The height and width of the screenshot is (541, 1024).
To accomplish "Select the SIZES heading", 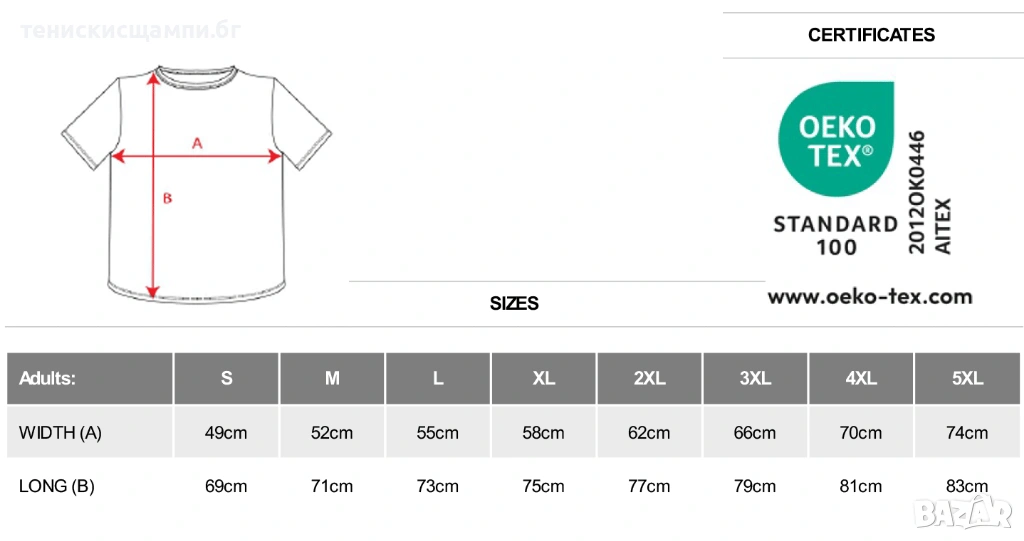I will pyautogui.click(x=514, y=303).
